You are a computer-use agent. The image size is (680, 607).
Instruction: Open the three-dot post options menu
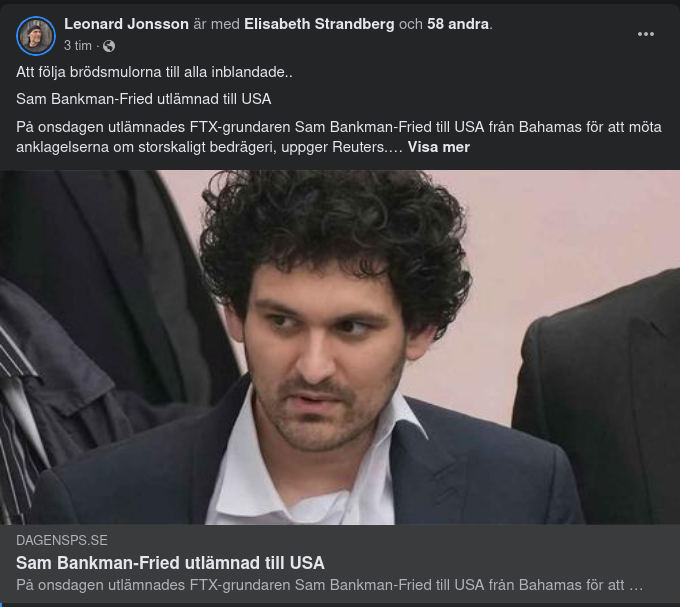click(x=645, y=34)
